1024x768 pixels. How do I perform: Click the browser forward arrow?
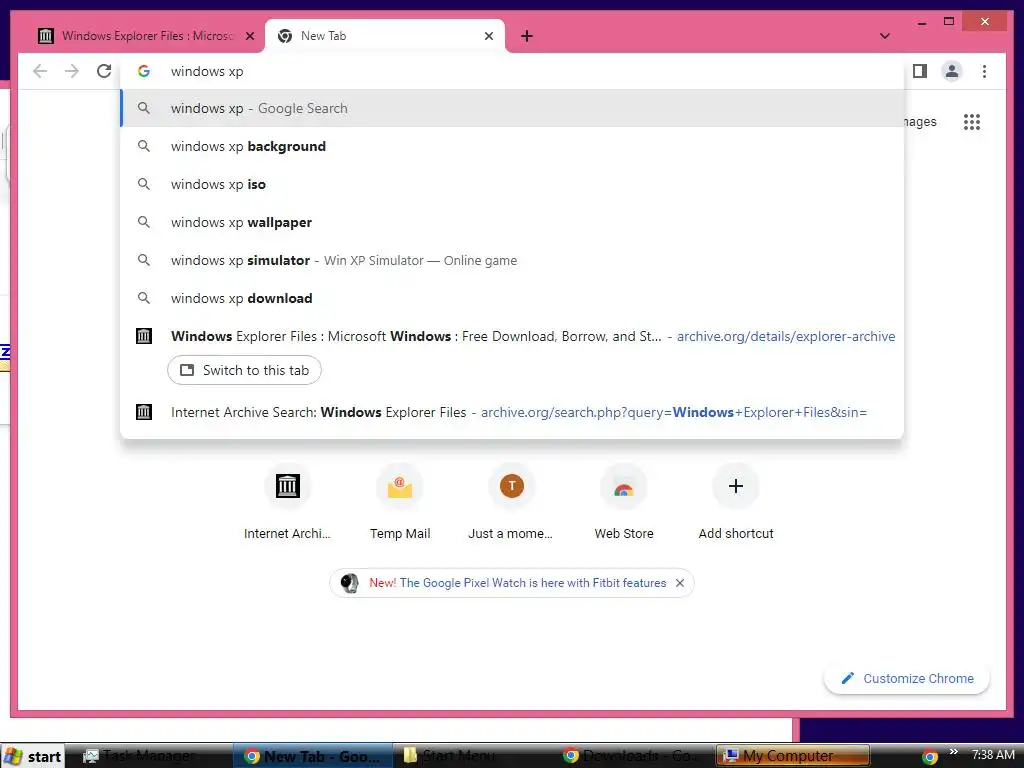72,71
